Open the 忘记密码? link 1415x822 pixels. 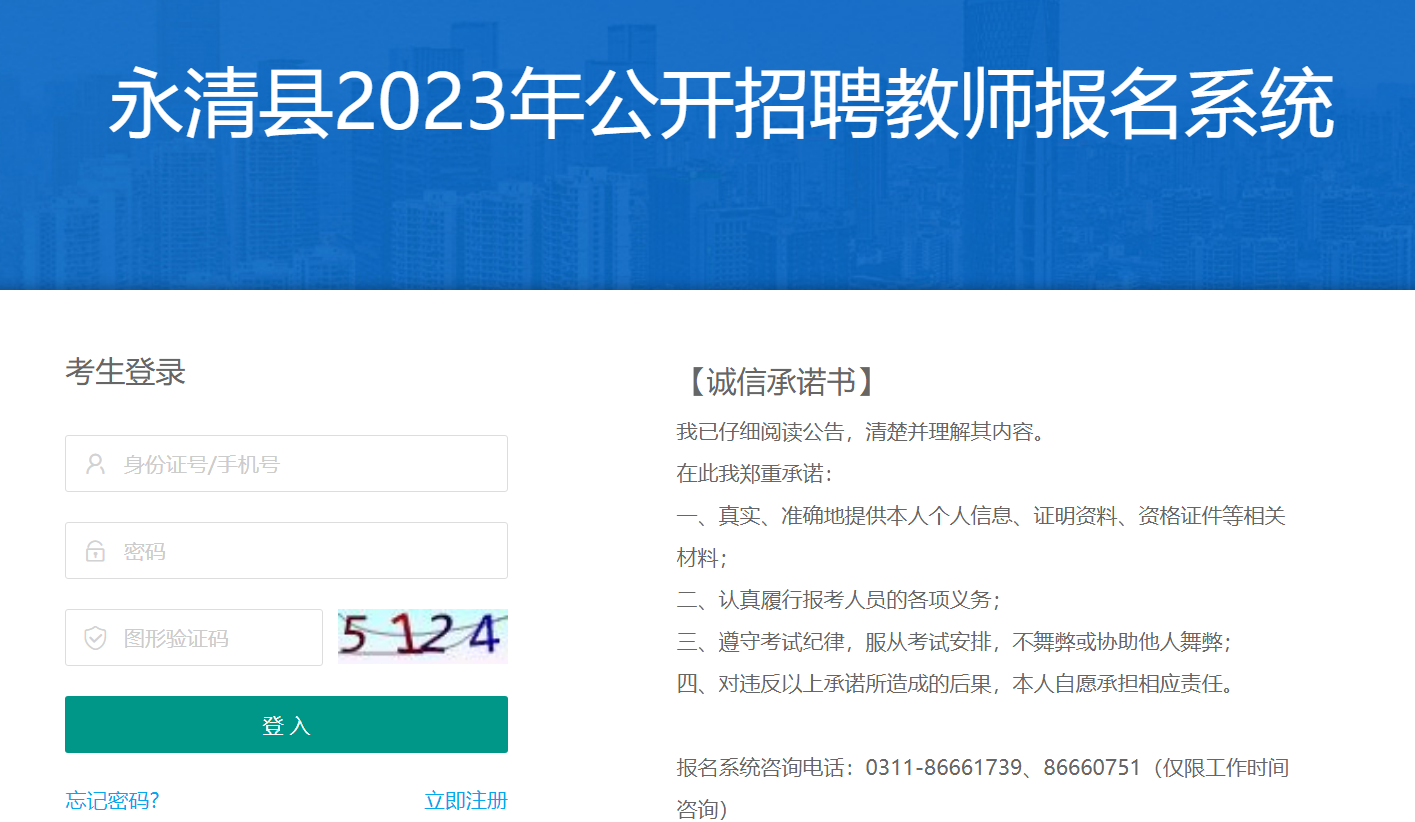[113, 801]
